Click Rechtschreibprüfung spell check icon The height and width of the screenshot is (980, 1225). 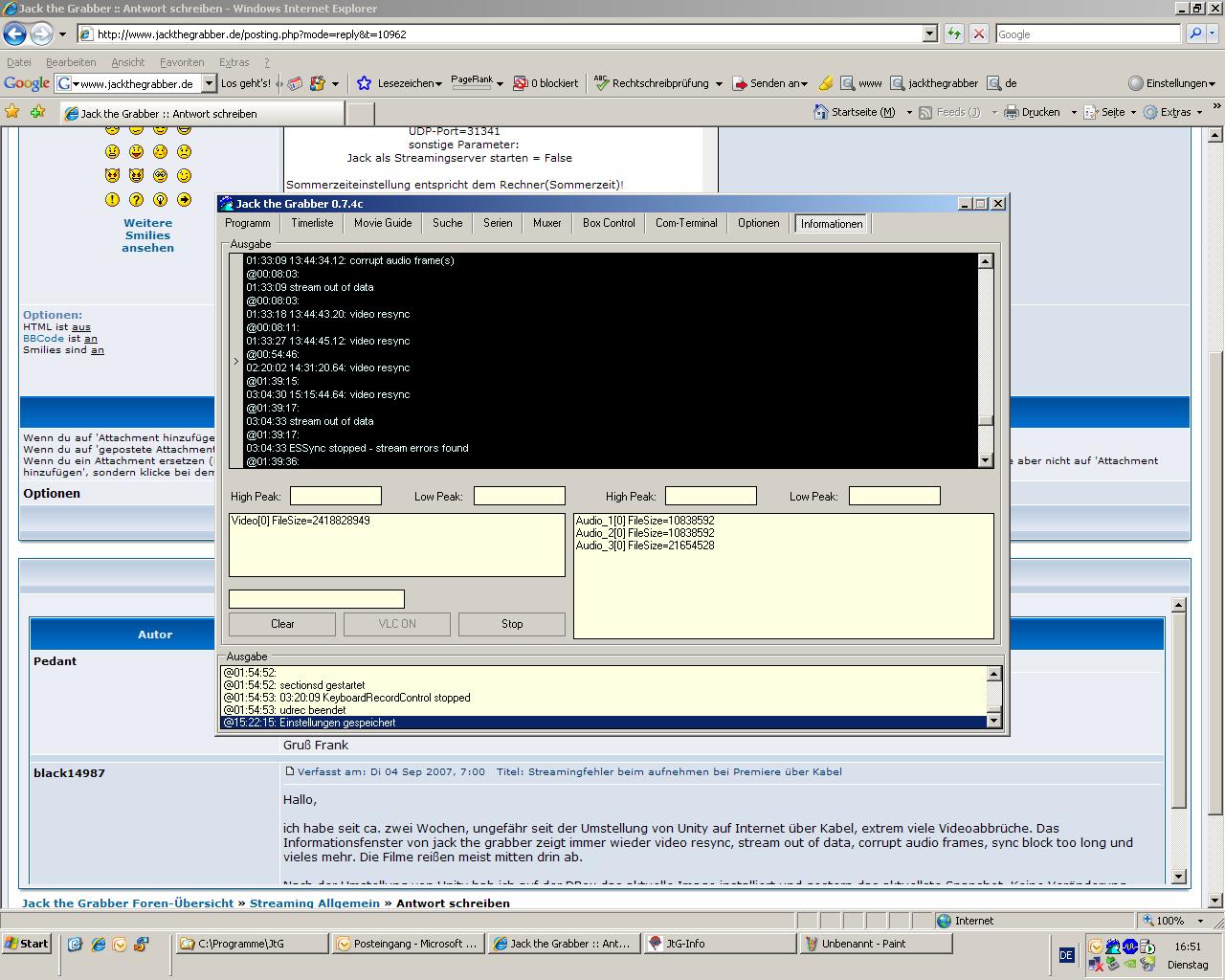(x=601, y=83)
